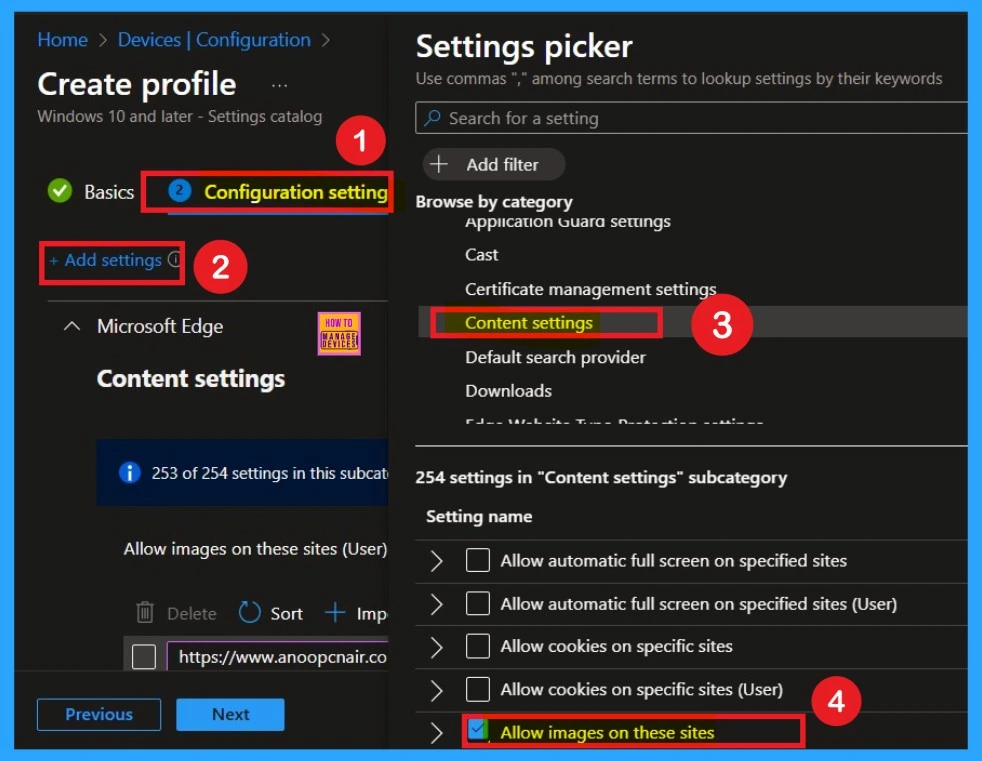Select Default search provider category
This screenshot has height=761, width=982.
[x=555, y=357]
